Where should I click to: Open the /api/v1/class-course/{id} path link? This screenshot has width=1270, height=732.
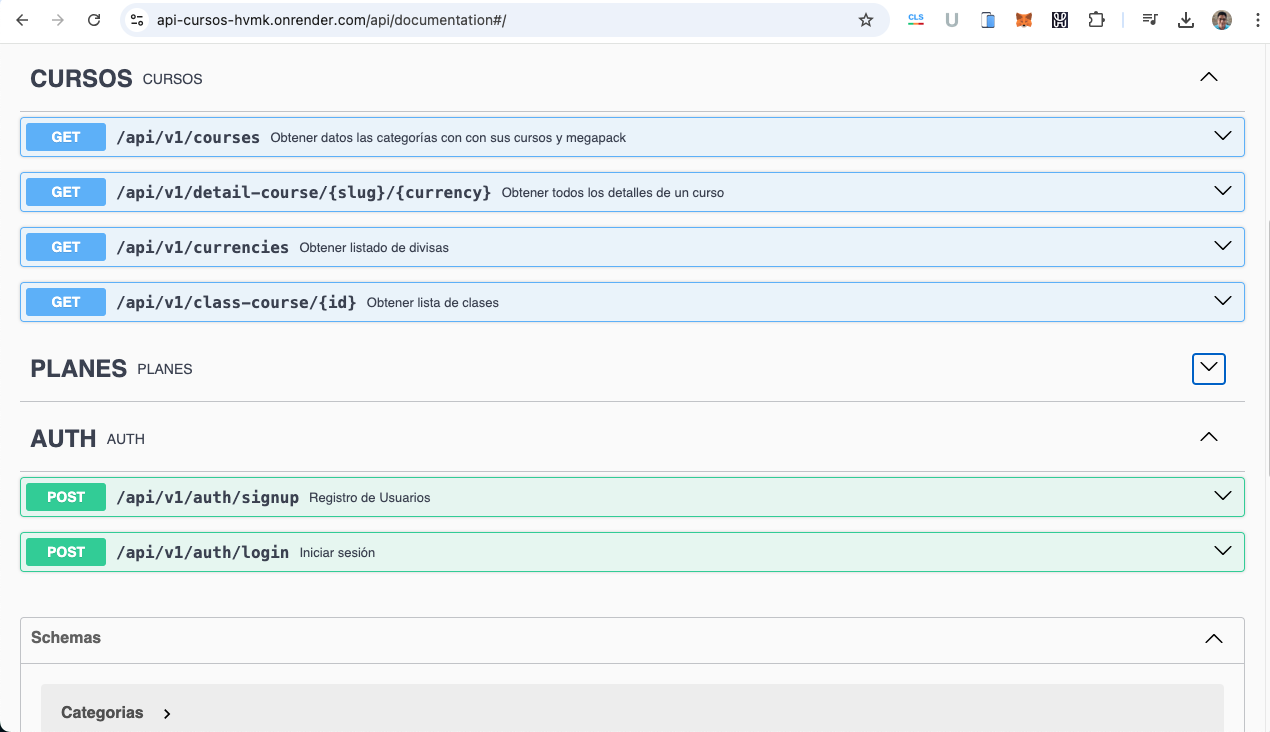tap(236, 302)
